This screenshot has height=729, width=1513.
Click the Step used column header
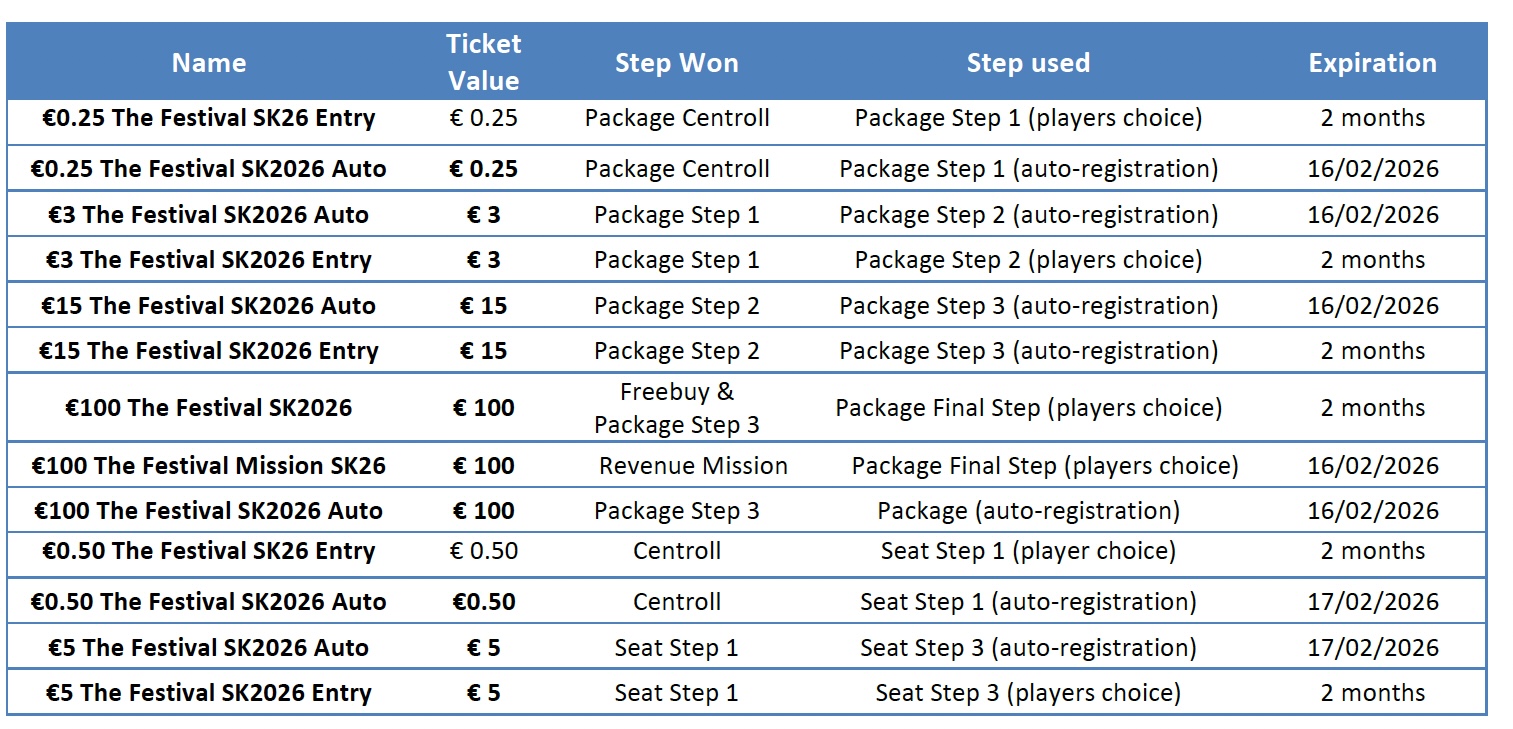1027,63
